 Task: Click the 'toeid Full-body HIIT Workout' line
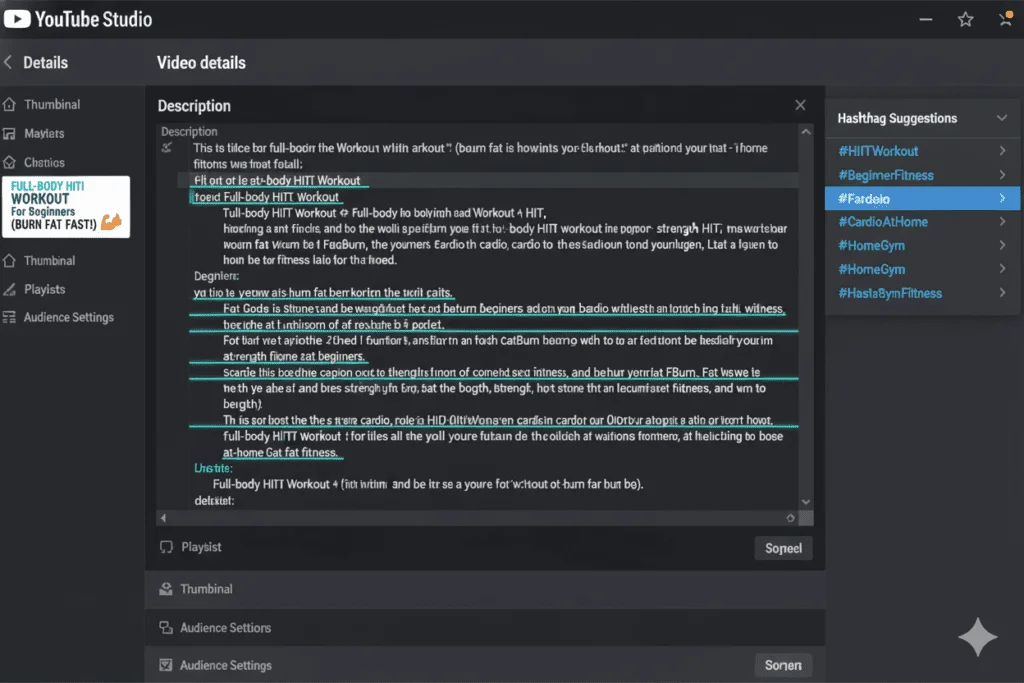point(266,197)
